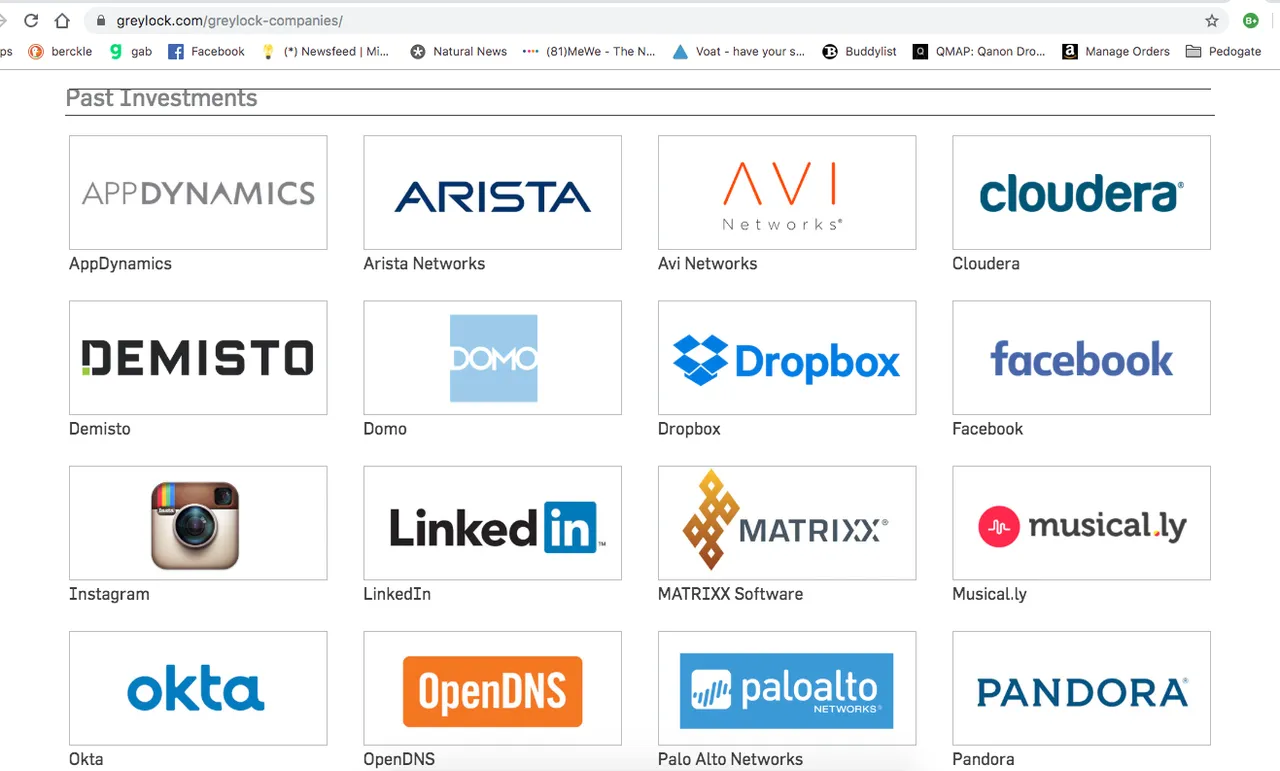The height and width of the screenshot is (771, 1280).
Task: Open the Pedogate bookmarks folder
Action: [1223, 51]
